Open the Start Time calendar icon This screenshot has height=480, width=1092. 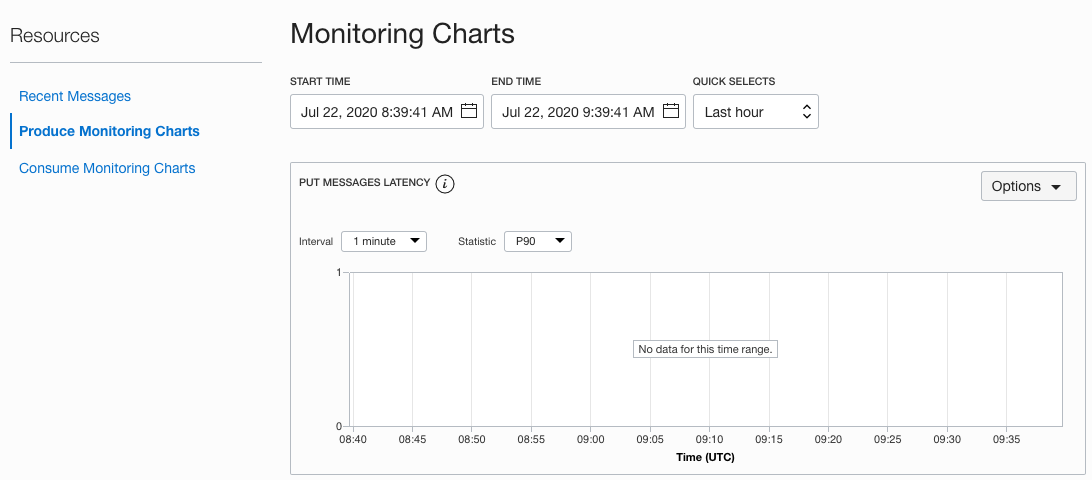pyautogui.click(x=469, y=111)
